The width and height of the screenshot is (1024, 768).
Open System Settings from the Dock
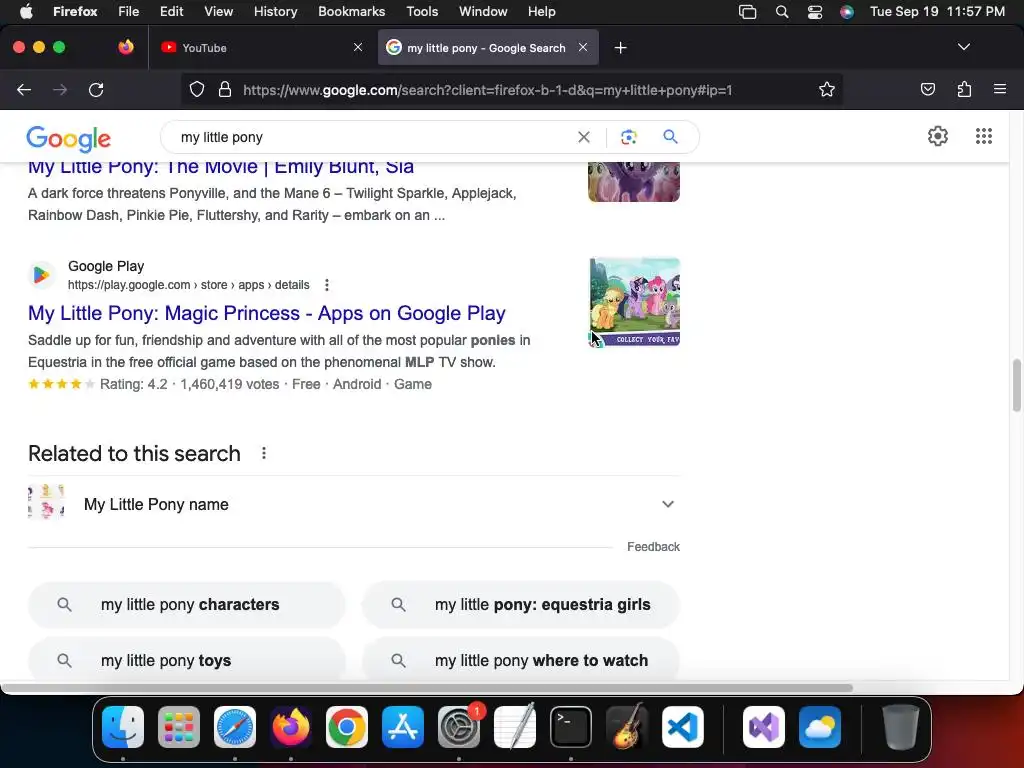tap(459, 727)
